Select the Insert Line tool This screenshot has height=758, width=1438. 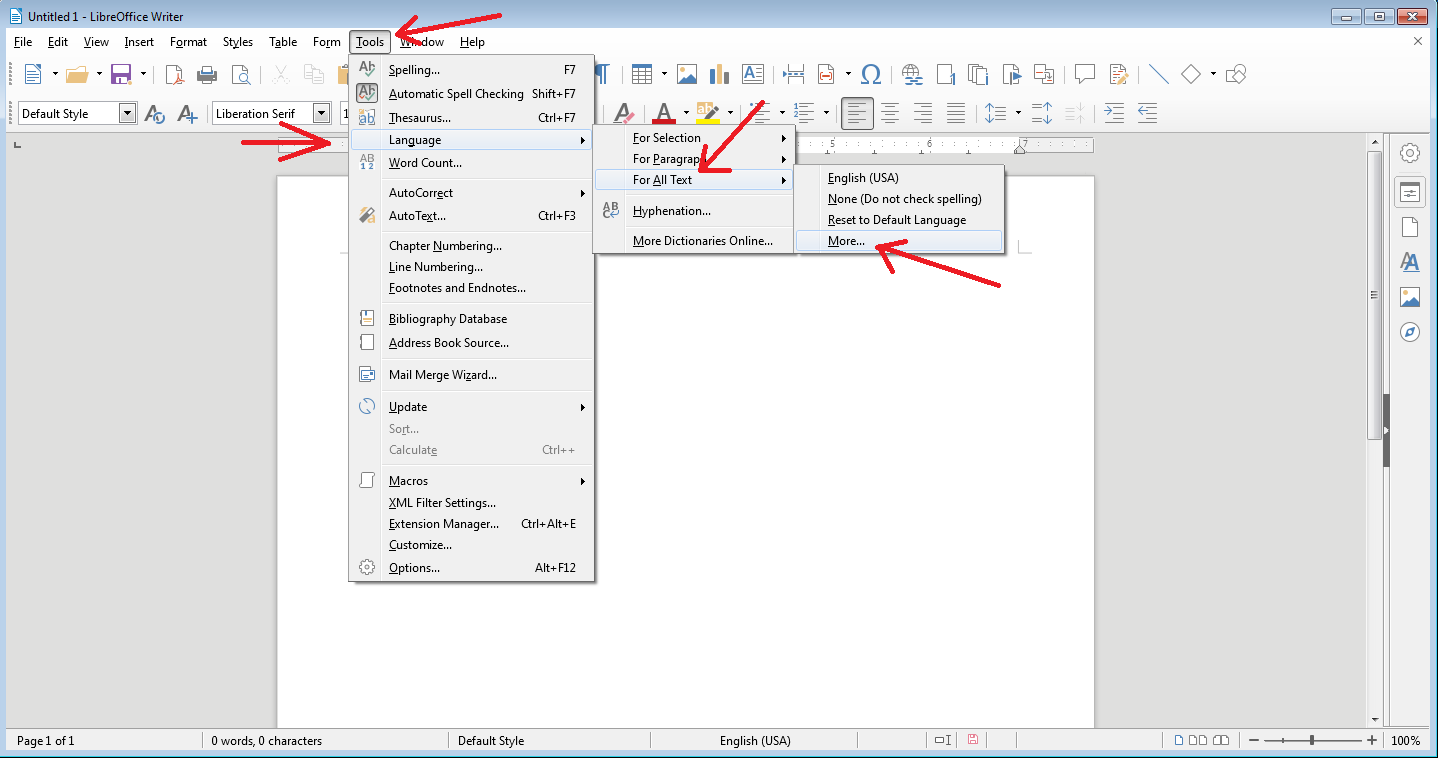pos(1158,74)
